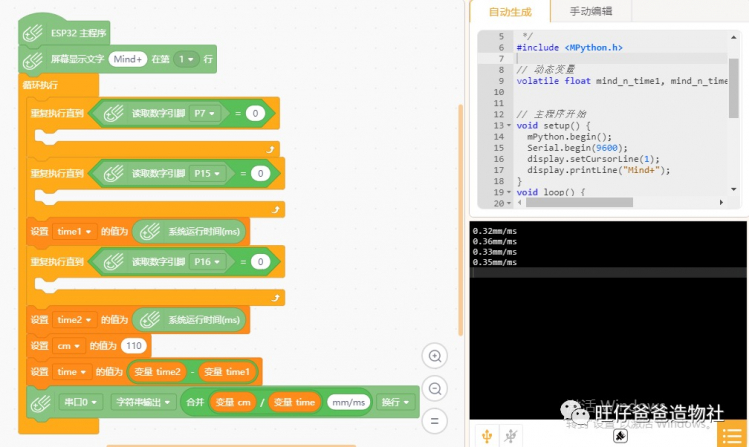
Task: Click the code editor horizontal scrollbar
Action: [x=579, y=202]
